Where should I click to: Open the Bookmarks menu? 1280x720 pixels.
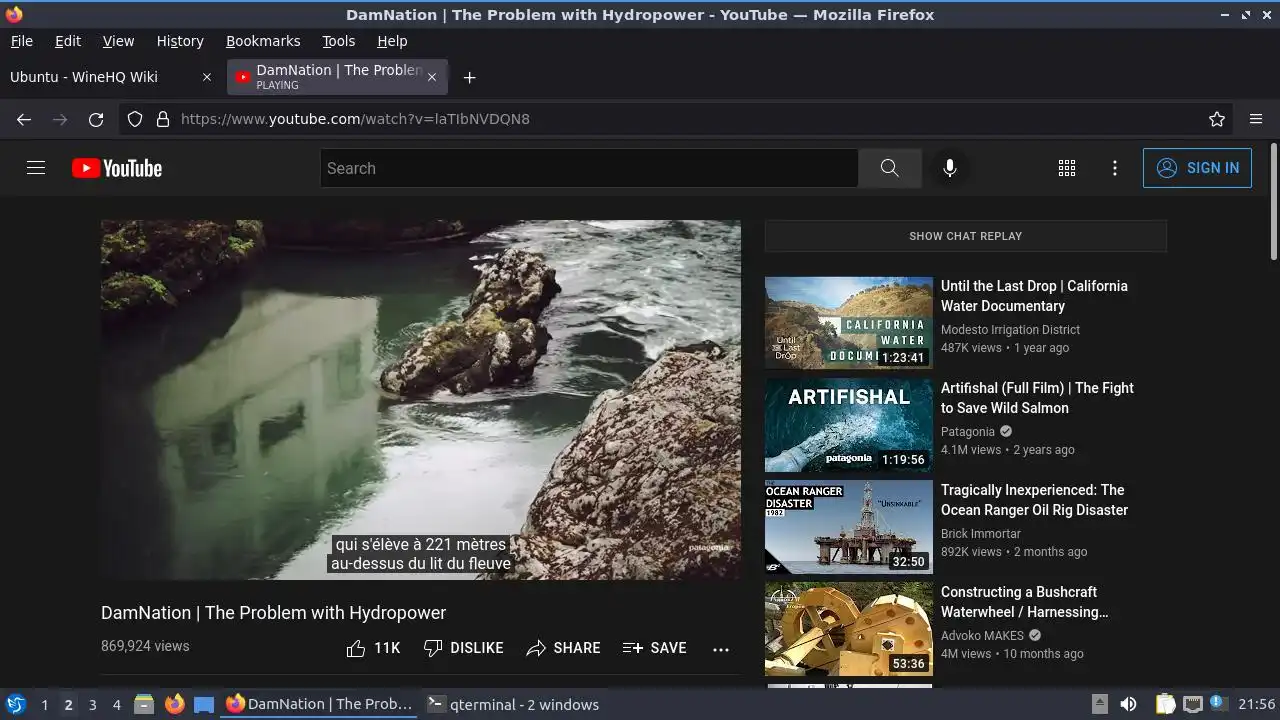coord(263,41)
